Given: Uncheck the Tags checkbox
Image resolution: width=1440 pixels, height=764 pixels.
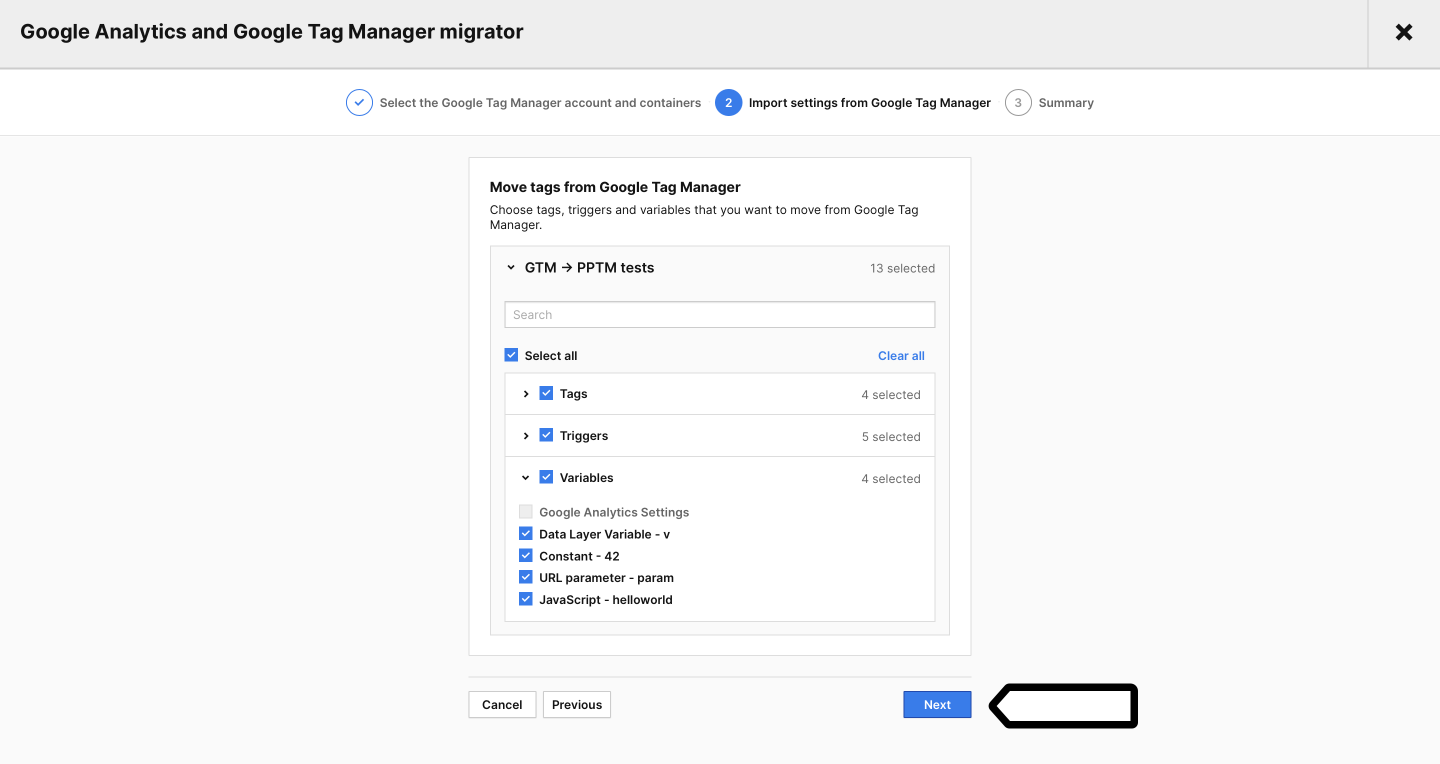Looking at the screenshot, I should (546, 393).
